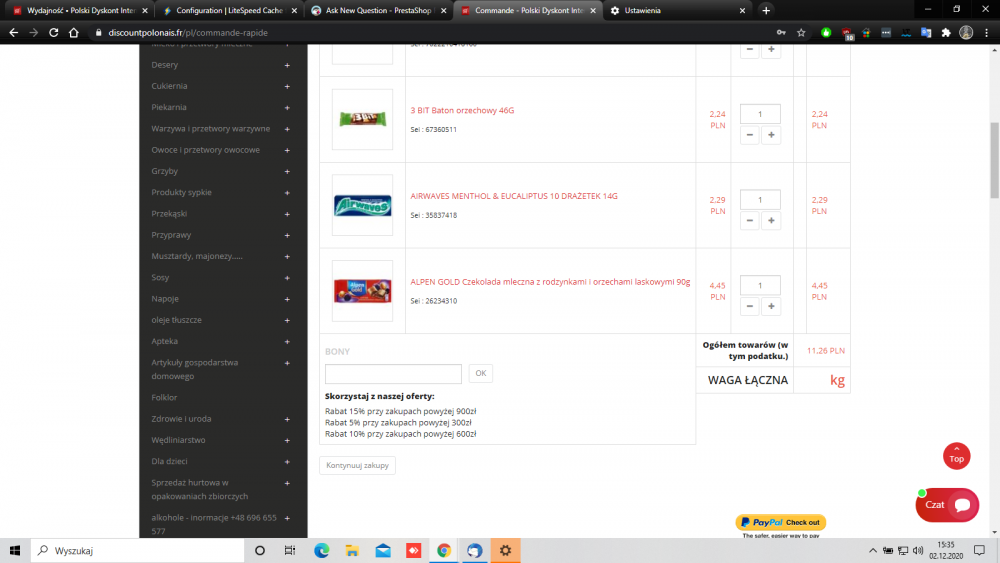The image size is (1000, 563).
Task: Switch to Chrome on the taskbar
Action: point(444,550)
